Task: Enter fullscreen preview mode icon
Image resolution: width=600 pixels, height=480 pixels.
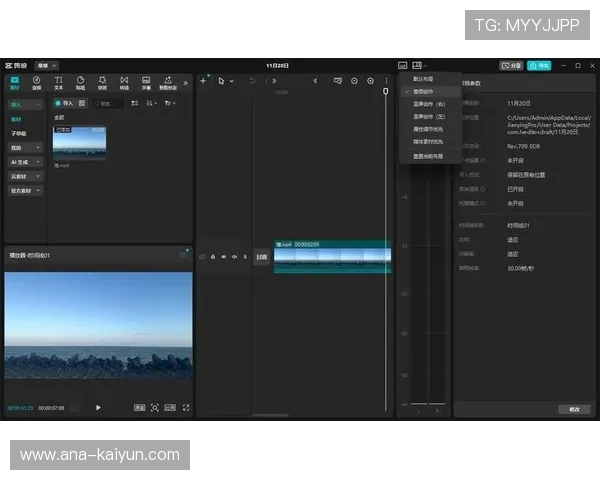Action: pyautogui.click(x=186, y=407)
